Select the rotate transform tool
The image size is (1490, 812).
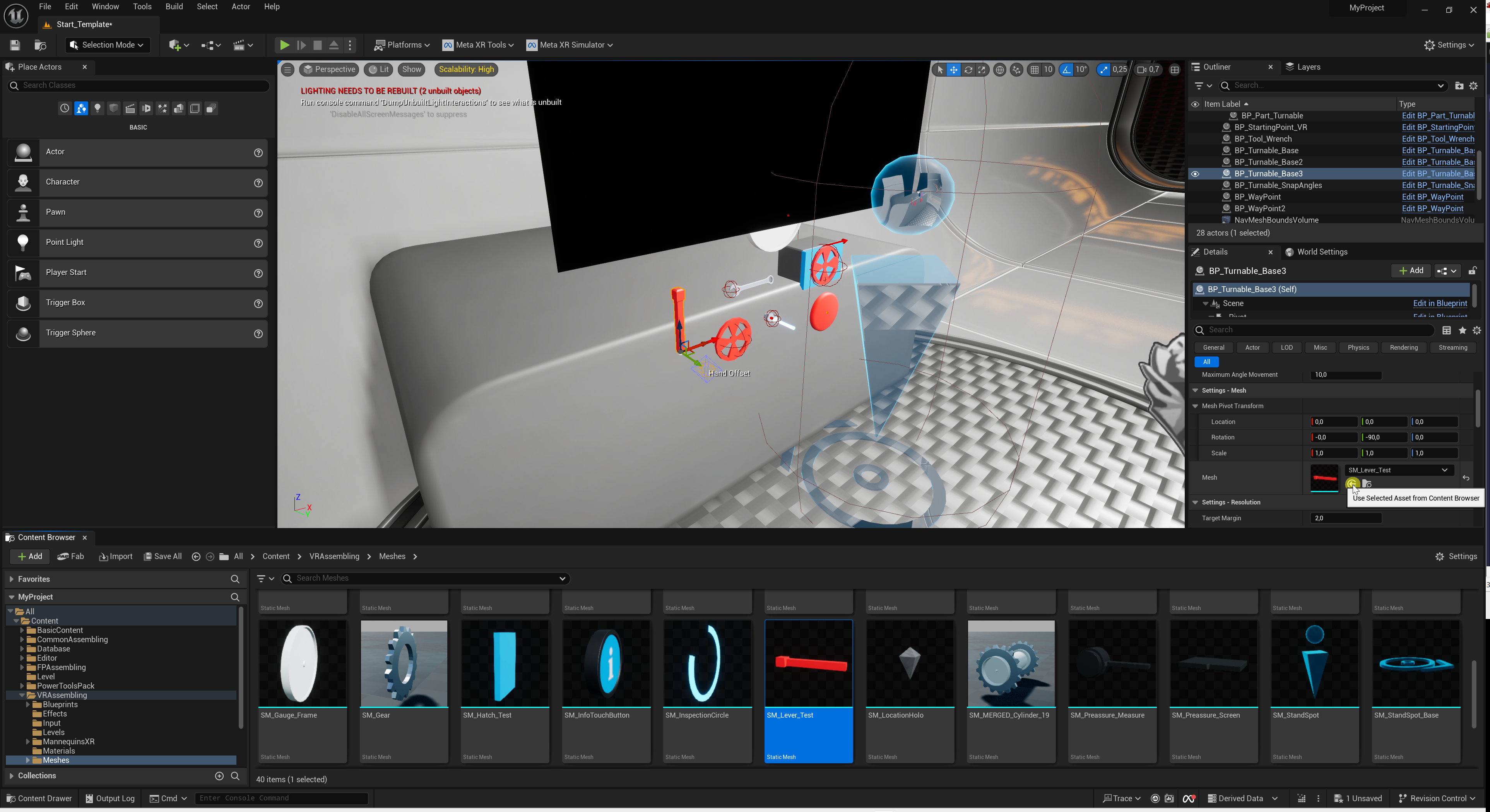click(x=968, y=69)
